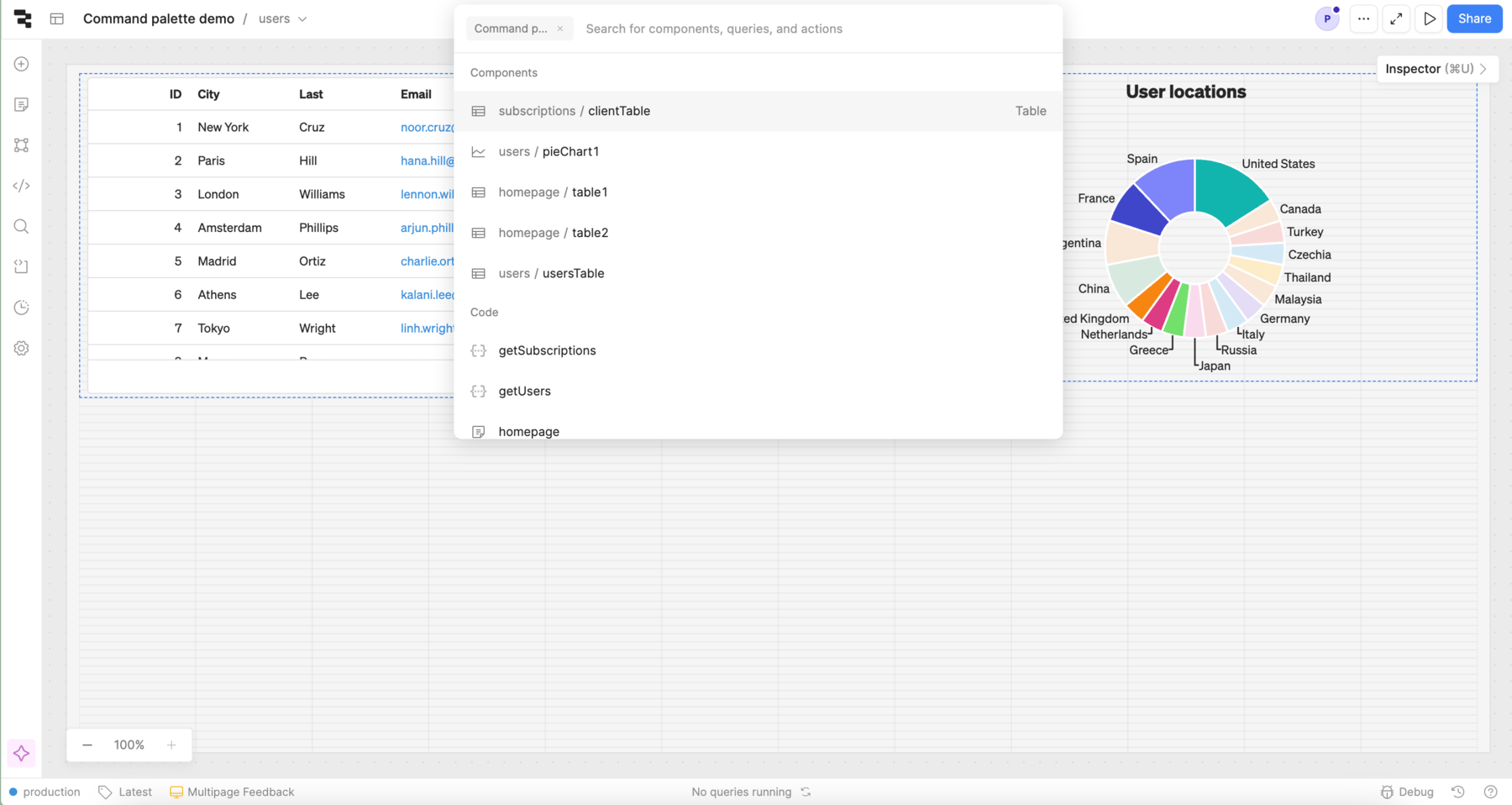Click hana.hill email link
Image resolution: width=1512 pixels, height=805 pixels.
[x=427, y=160]
